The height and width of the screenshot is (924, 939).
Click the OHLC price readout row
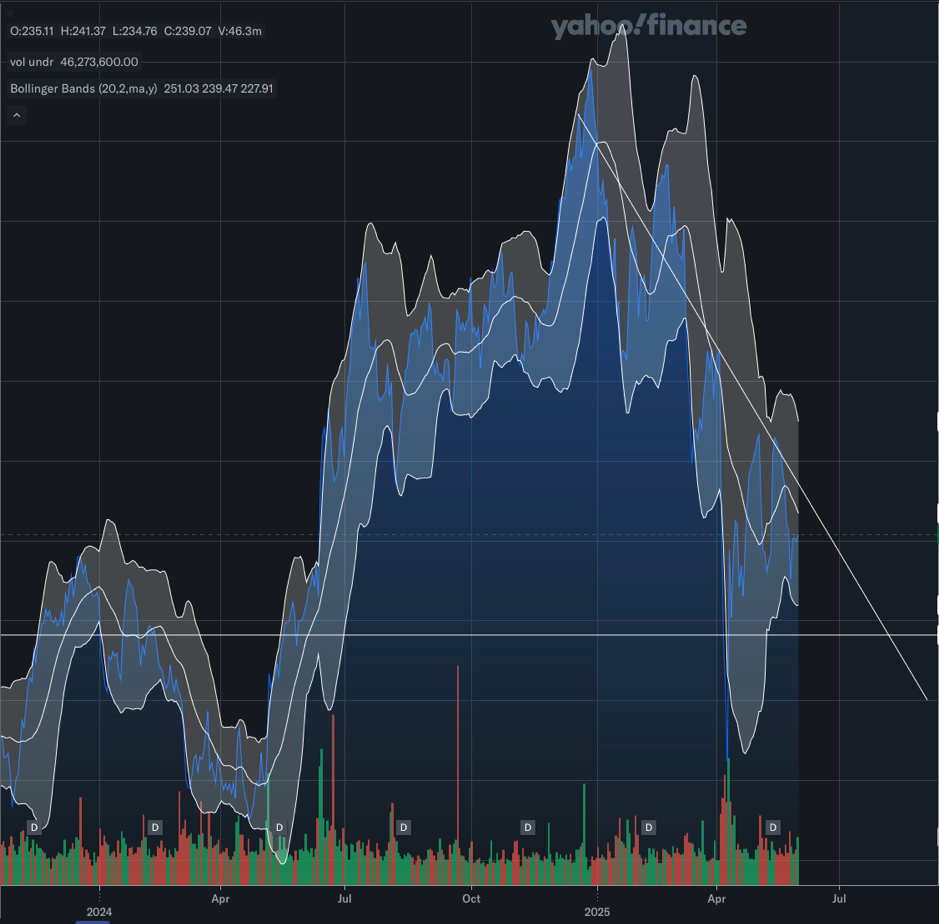coord(135,32)
